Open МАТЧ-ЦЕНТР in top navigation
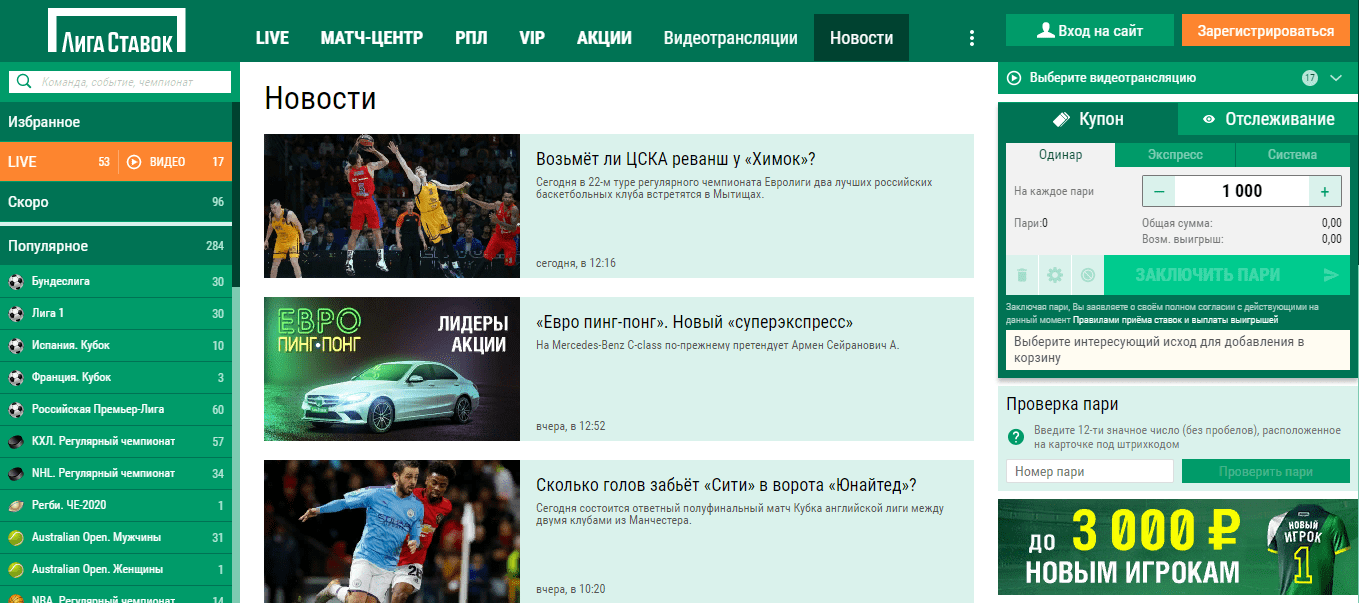Screen dimensions: 1359x603 pos(372,38)
